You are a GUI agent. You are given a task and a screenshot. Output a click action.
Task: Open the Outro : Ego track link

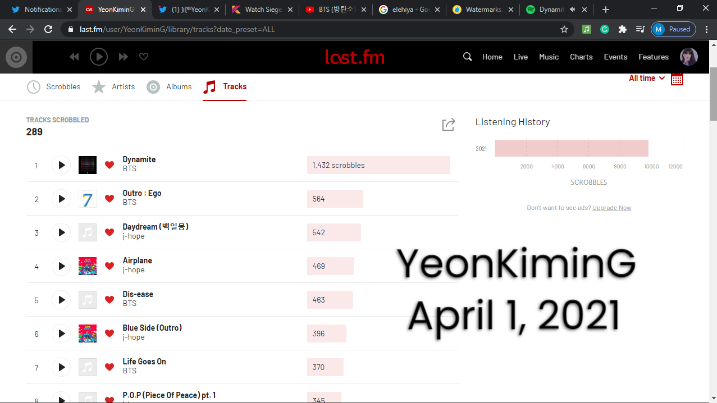tap(142, 193)
